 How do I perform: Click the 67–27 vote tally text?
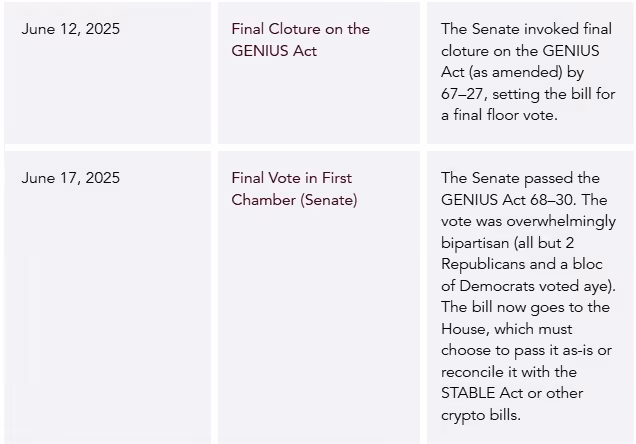[462, 94]
